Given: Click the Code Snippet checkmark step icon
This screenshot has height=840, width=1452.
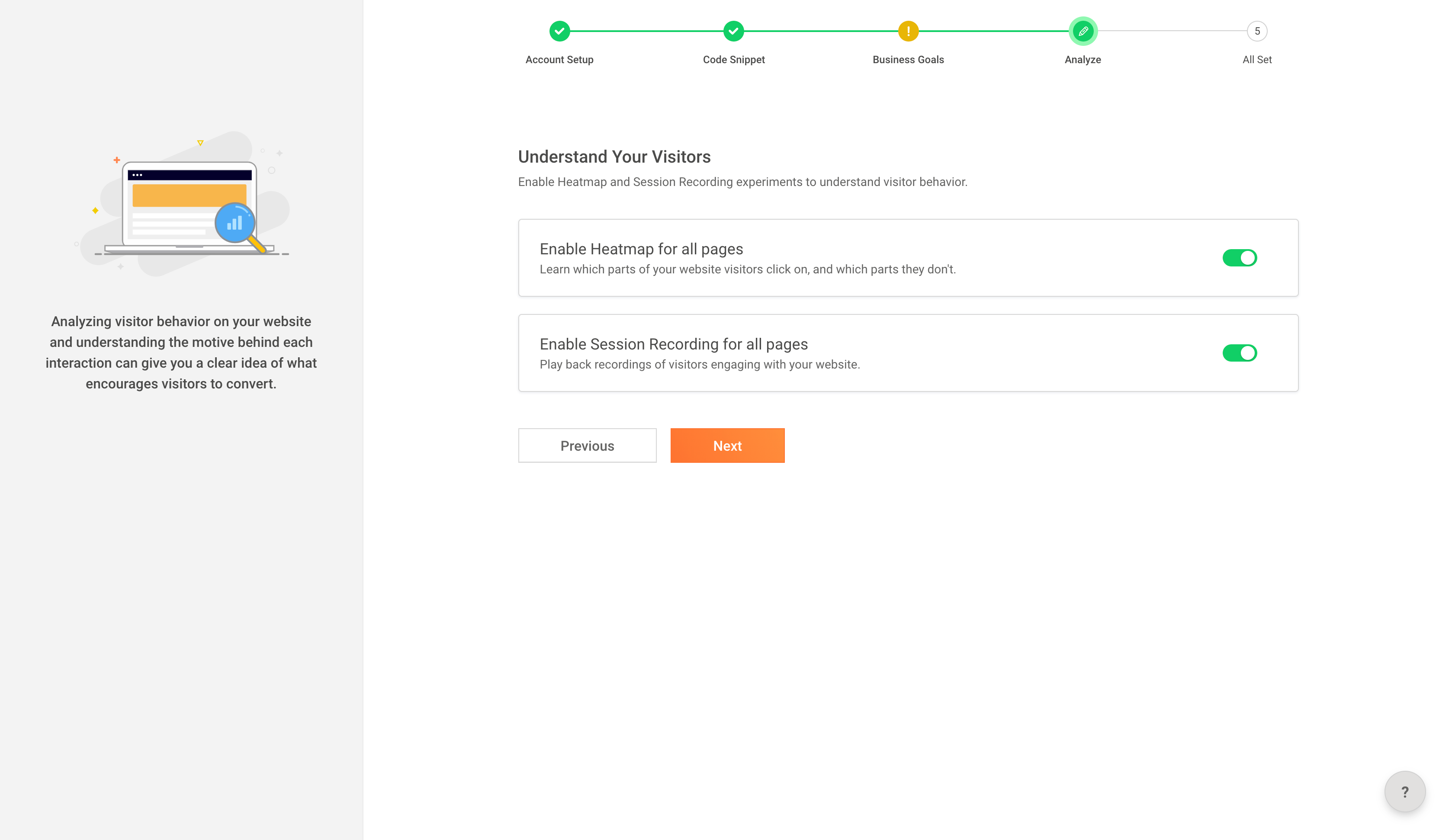Looking at the screenshot, I should [733, 31].
